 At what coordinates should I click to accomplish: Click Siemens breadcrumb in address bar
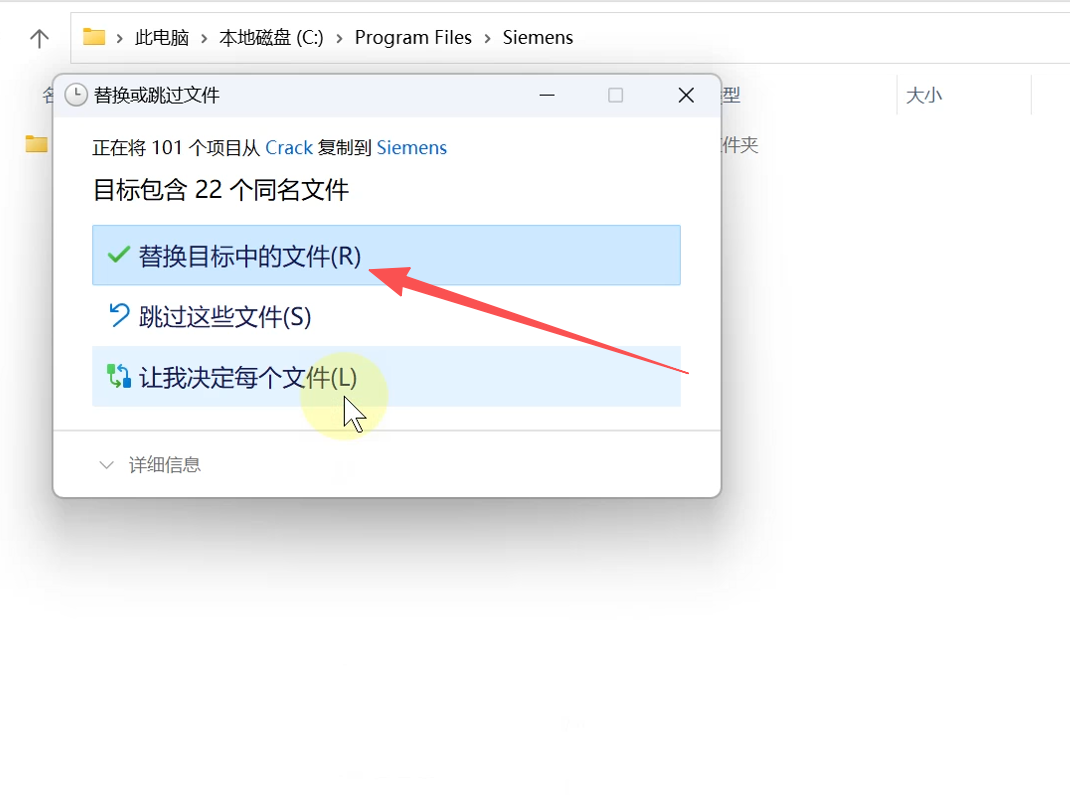(538, 38)
